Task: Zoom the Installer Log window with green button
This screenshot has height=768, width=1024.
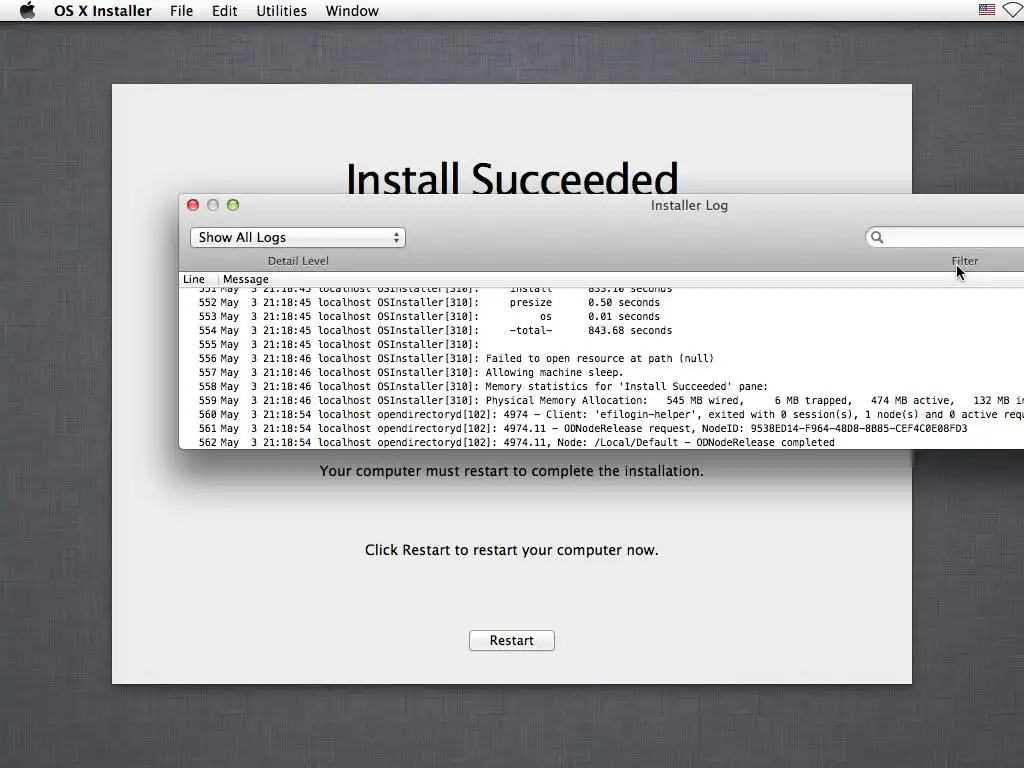Action: (233, 205)
